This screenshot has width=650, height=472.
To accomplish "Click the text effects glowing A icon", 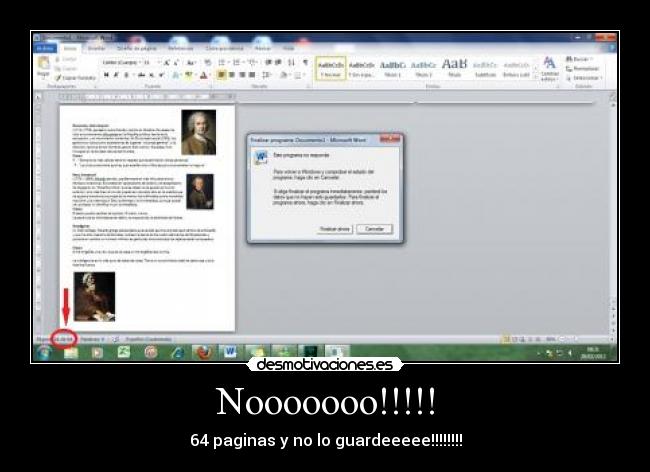I will [176, 75].
